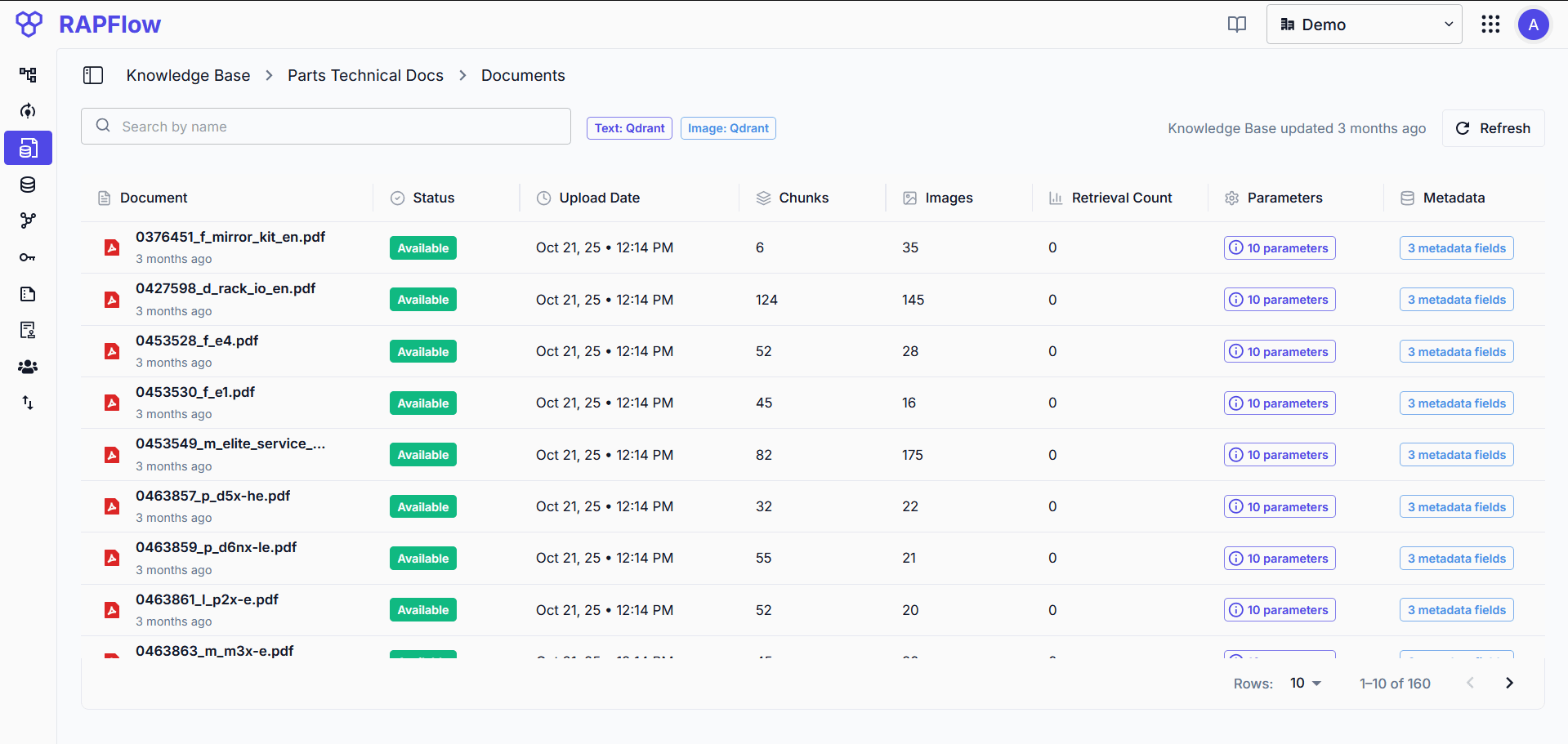Toggle the sidebar panel icon beside breadcrumb

tap(93, 75)
